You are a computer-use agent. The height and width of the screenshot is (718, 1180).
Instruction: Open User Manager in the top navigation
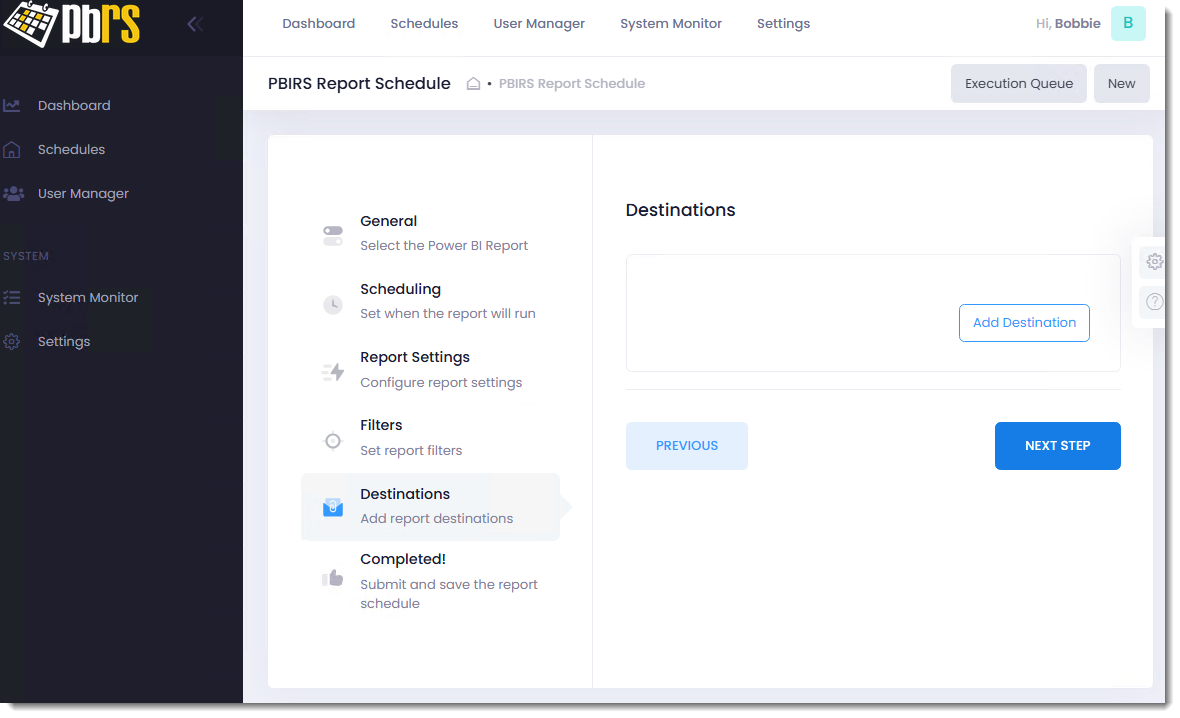click(x=539, y=24)
